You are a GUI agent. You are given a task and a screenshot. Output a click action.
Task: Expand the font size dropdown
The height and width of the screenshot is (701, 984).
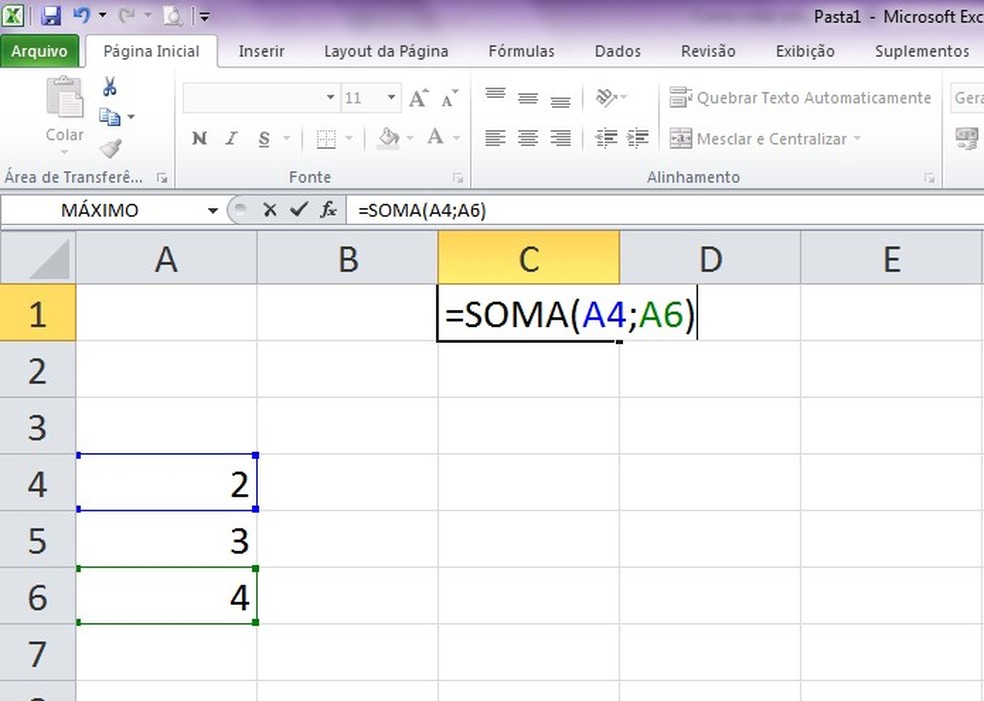tap(391, 98)
